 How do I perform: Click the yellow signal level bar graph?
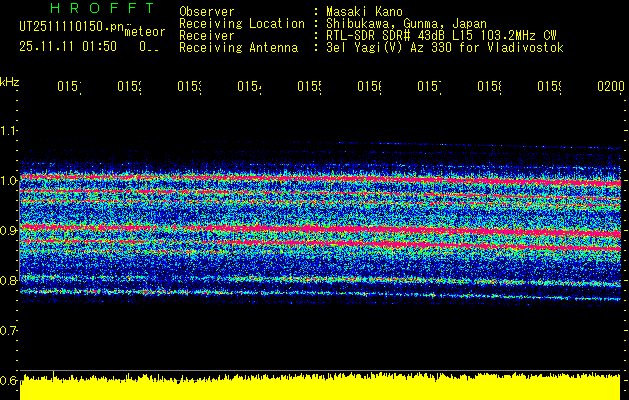(x=320, y=389)
